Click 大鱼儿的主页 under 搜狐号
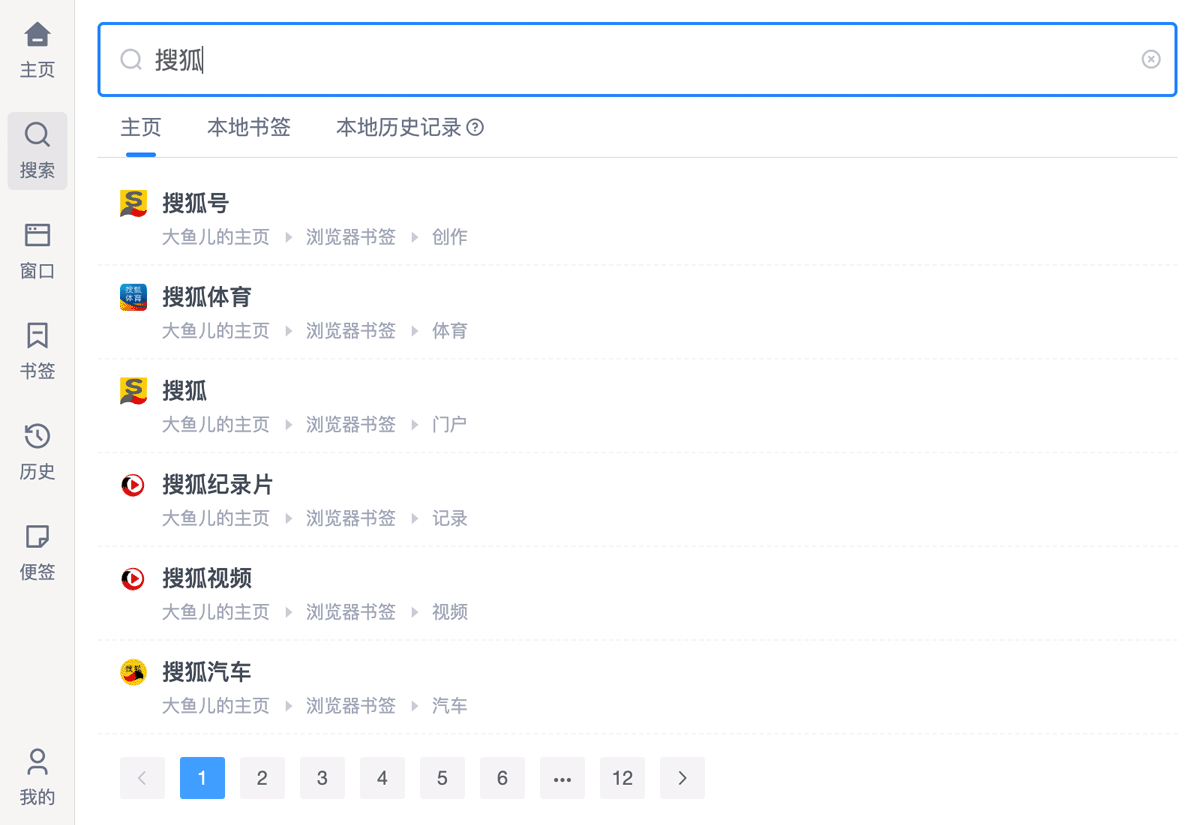The image size is (1200, 825). point(216,237)
